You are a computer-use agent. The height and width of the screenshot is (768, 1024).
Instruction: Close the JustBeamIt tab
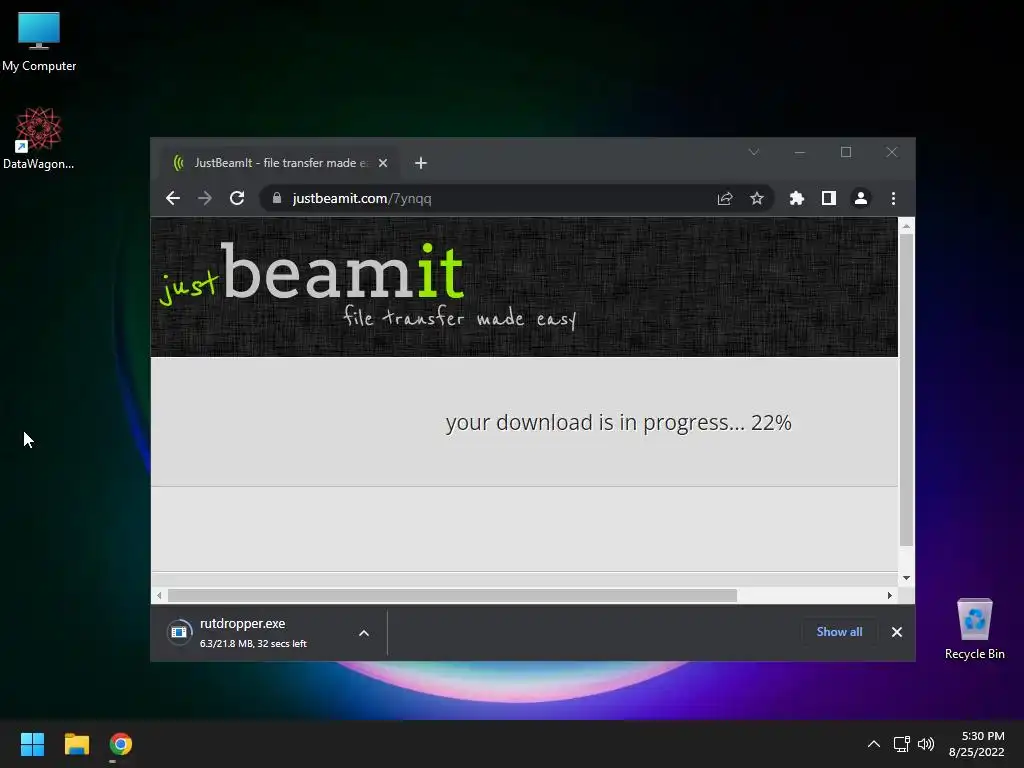383,163
